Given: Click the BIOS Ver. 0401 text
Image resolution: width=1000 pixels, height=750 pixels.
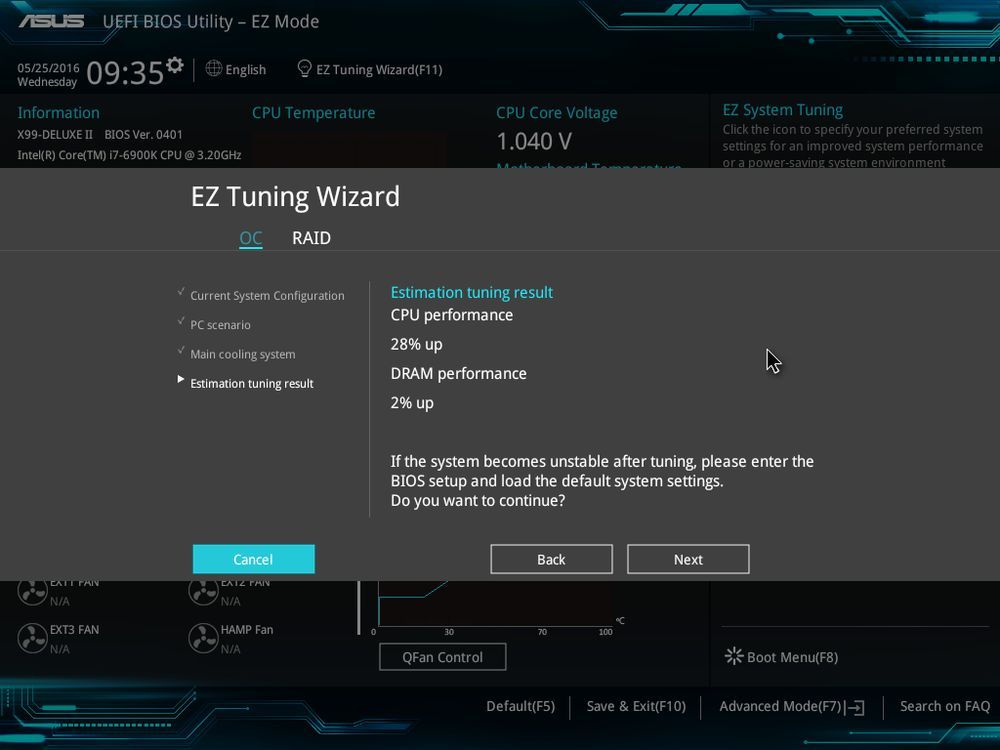Looking at the screenshot, I should [x=143, y=135].
